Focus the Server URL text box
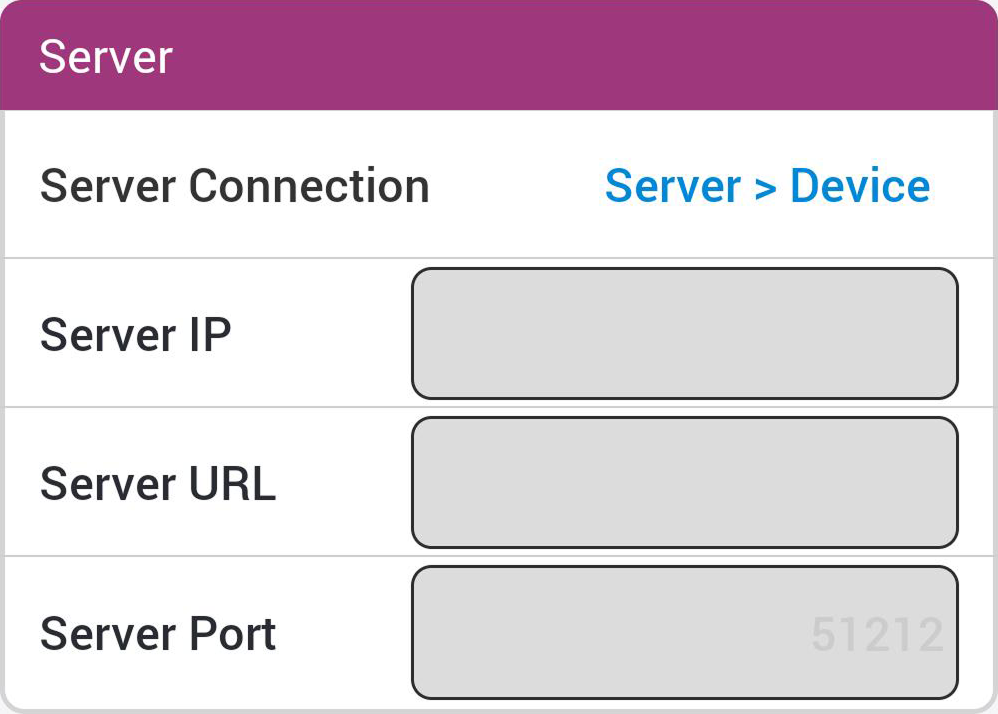 click(x=684, y=482)
